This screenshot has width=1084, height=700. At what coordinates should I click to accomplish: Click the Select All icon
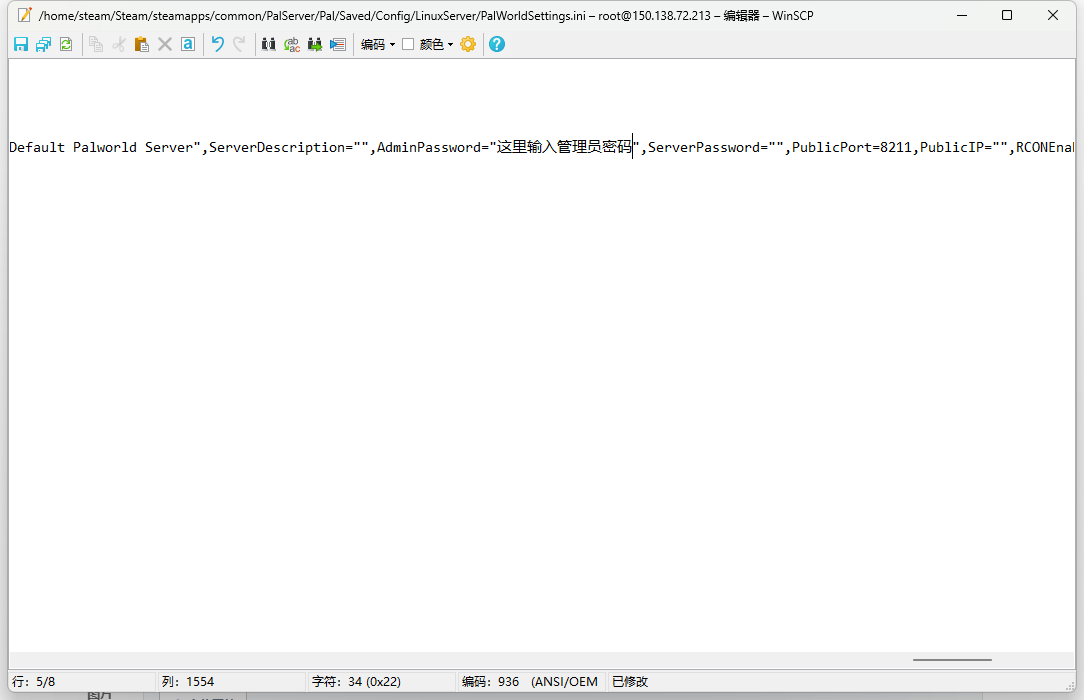pyautogui.click(x=187, y=44)
